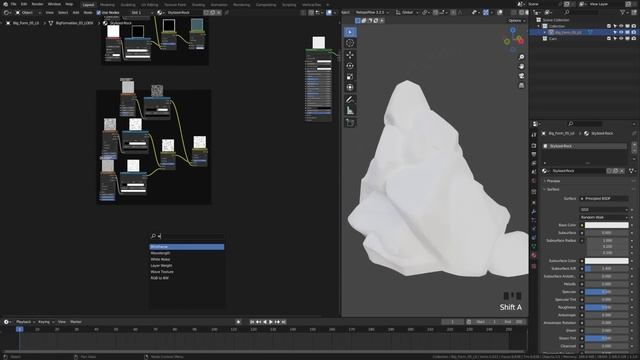Image resolution: width=640 pixels, height=360 pixels.
Task: Select the Cursor tool in viewport toolbar
Action: pos(350,43)
